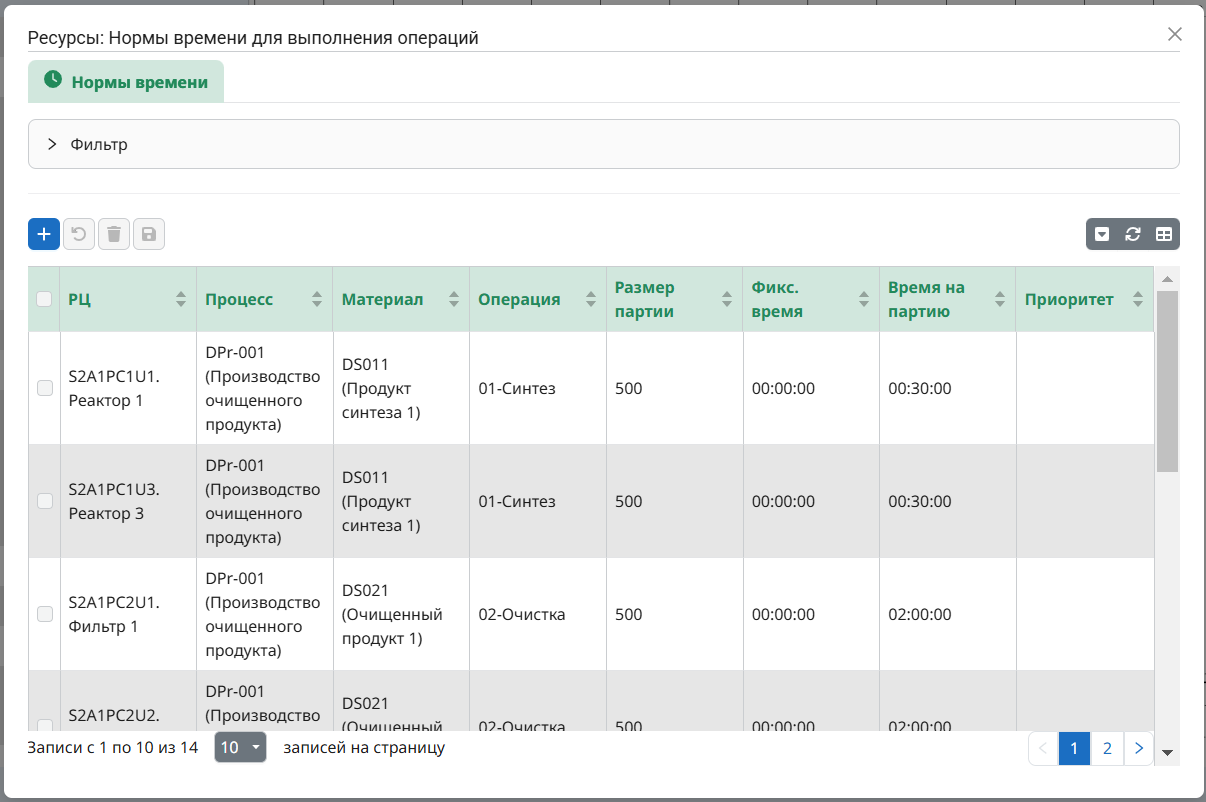Open the records per page dropdown
The height and width of the screenshot is (802, 1206).
[x=240, y=747]
